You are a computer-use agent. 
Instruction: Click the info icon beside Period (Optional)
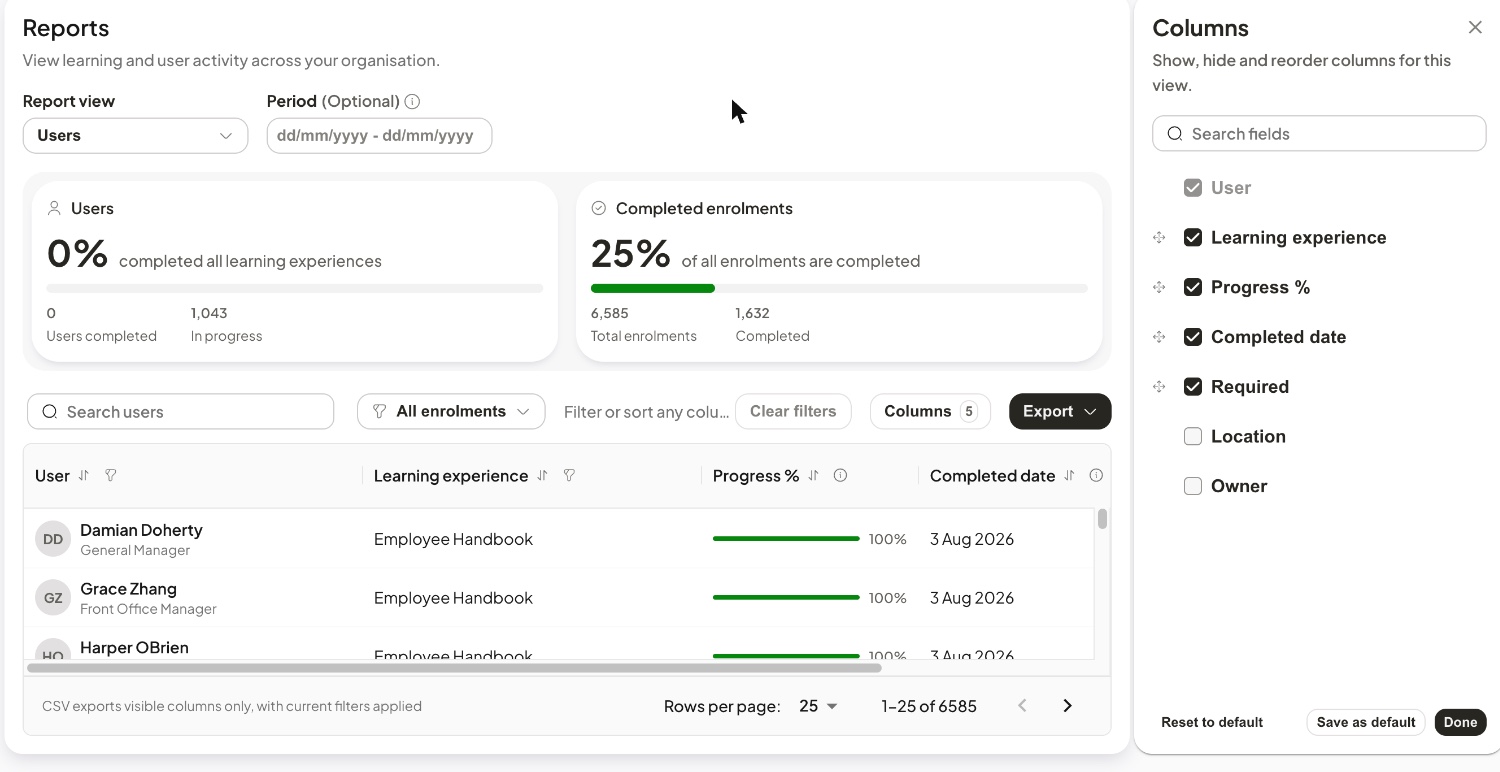click(412, 101)
